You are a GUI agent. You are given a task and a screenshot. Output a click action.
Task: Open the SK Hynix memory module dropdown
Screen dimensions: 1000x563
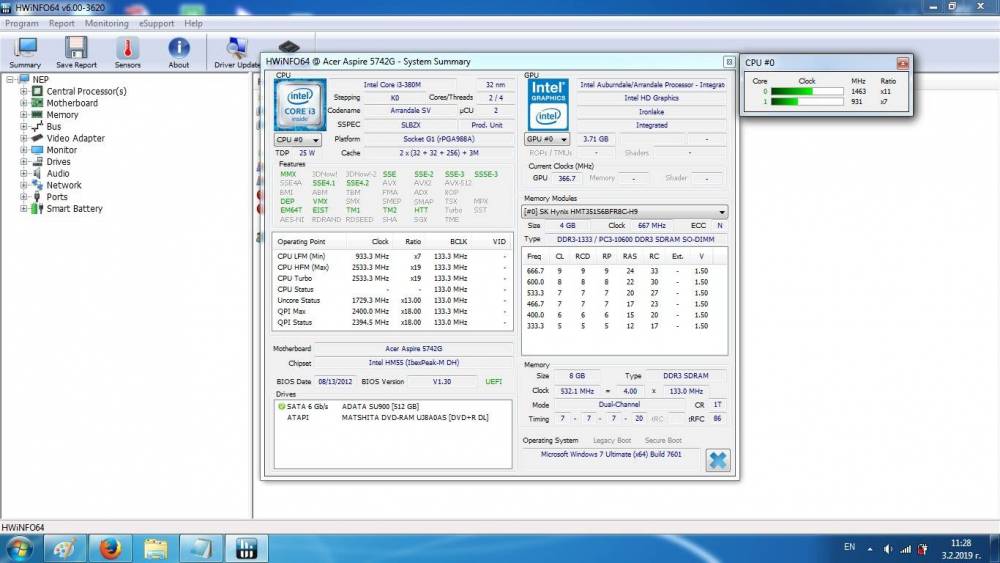(625, 212)
